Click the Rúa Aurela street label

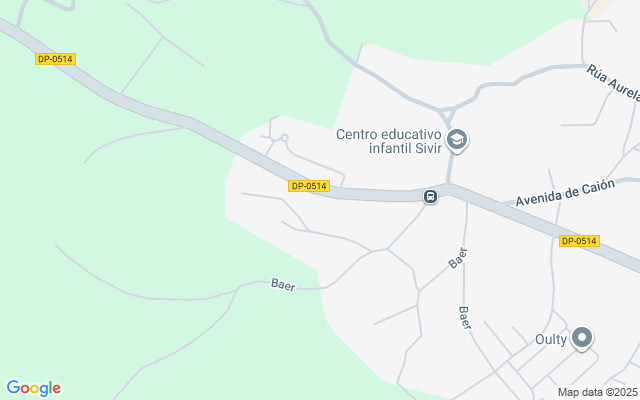[x=613, y=82]
